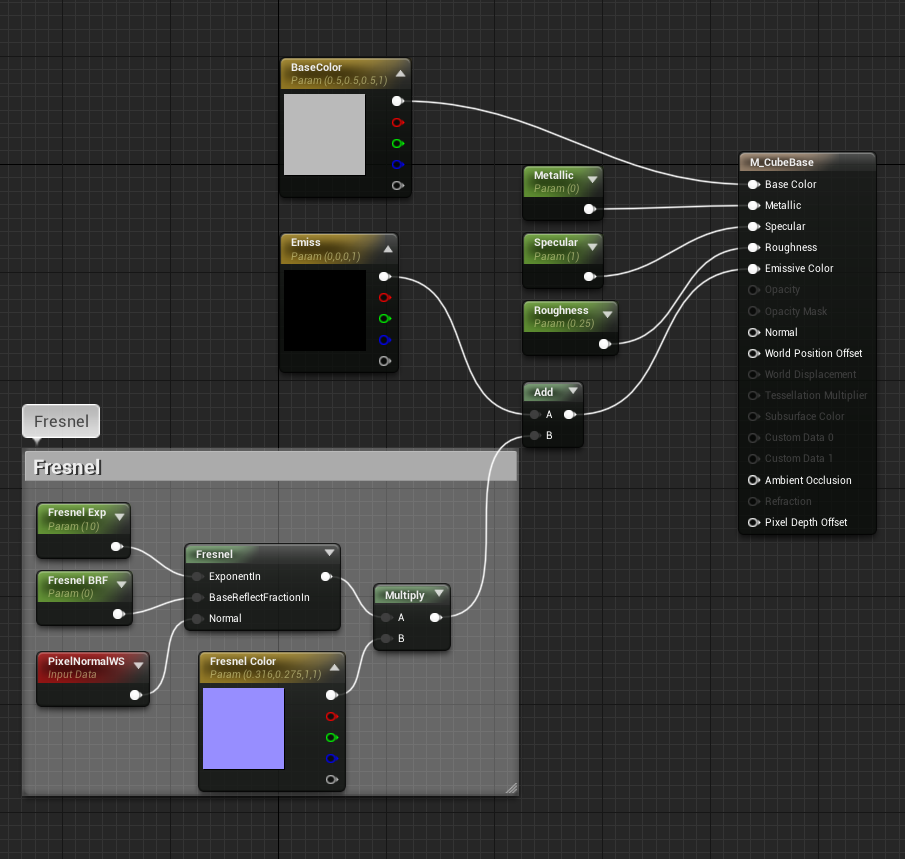The image size is (905, 859).
Task: Collapse the Emiss node preview arrow
Action: [x=388, y=249]
